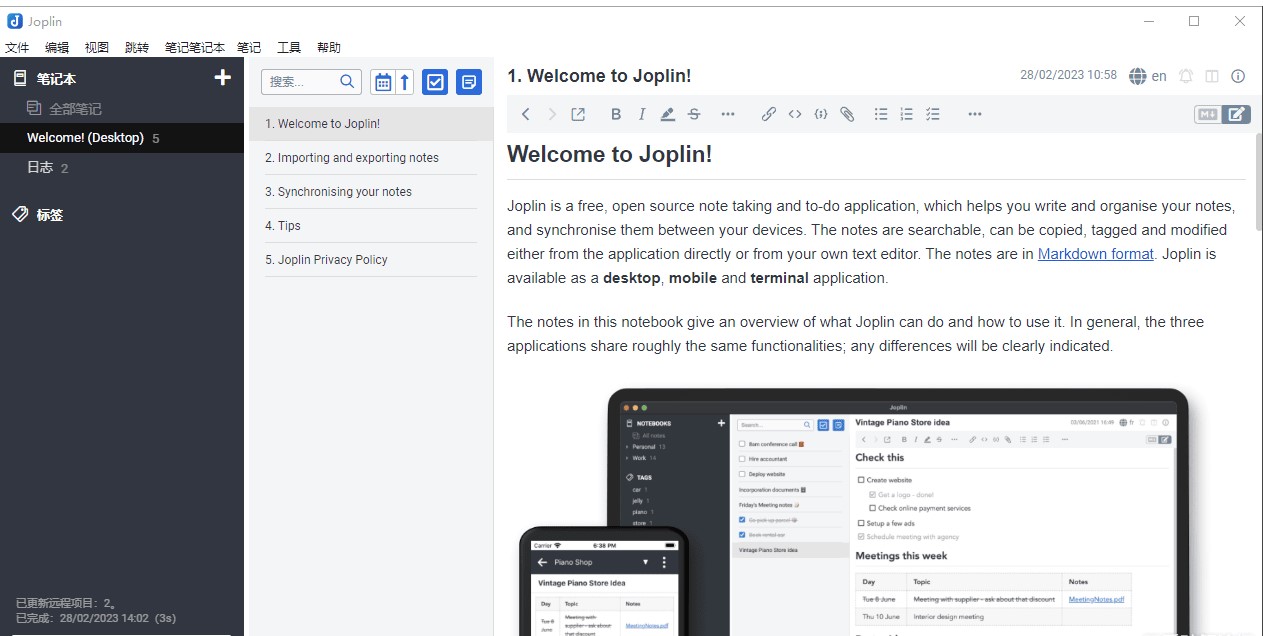Insert a numbered list
Screen dimensions: 1263x636
(x=907, y=114)
